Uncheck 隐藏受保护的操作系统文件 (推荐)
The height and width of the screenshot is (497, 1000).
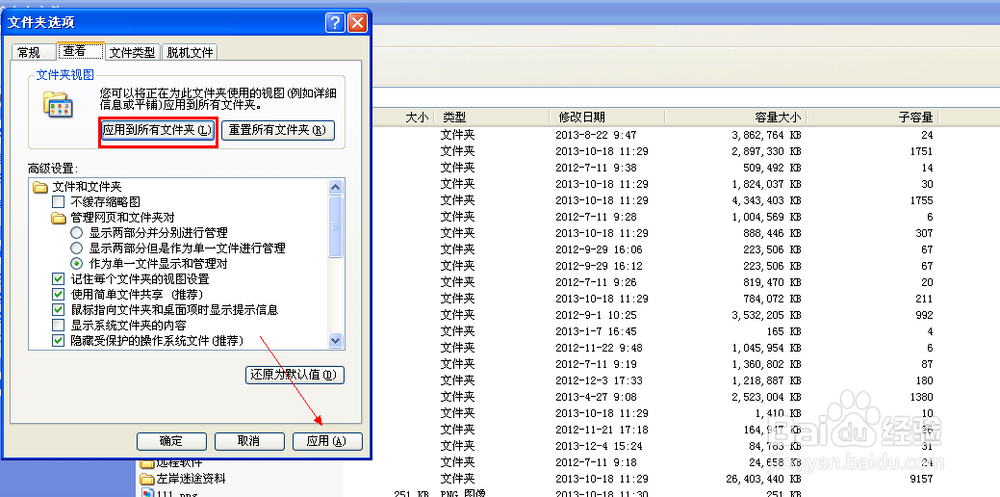(59, 341)
